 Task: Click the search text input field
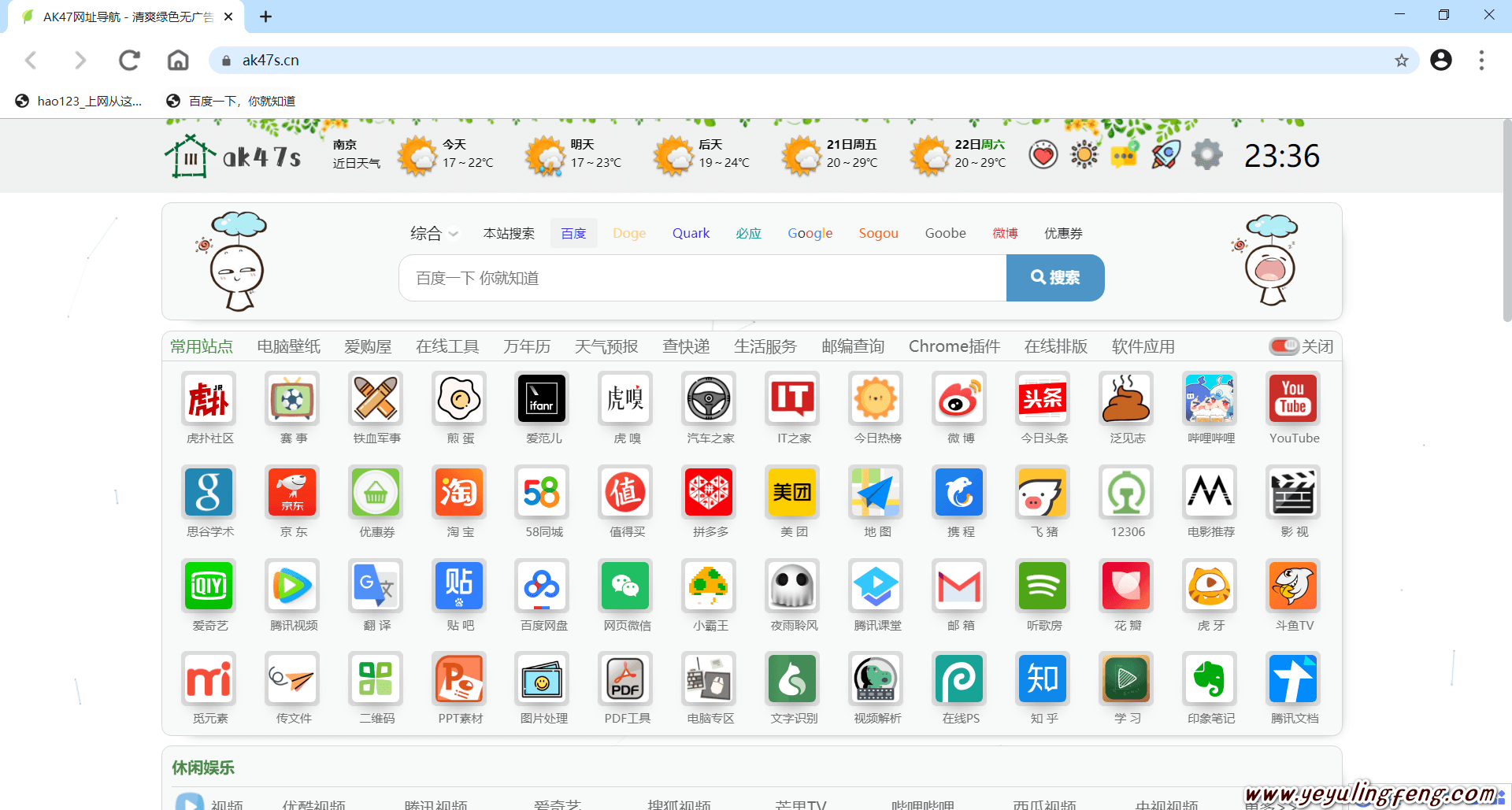tap(702, 278)
